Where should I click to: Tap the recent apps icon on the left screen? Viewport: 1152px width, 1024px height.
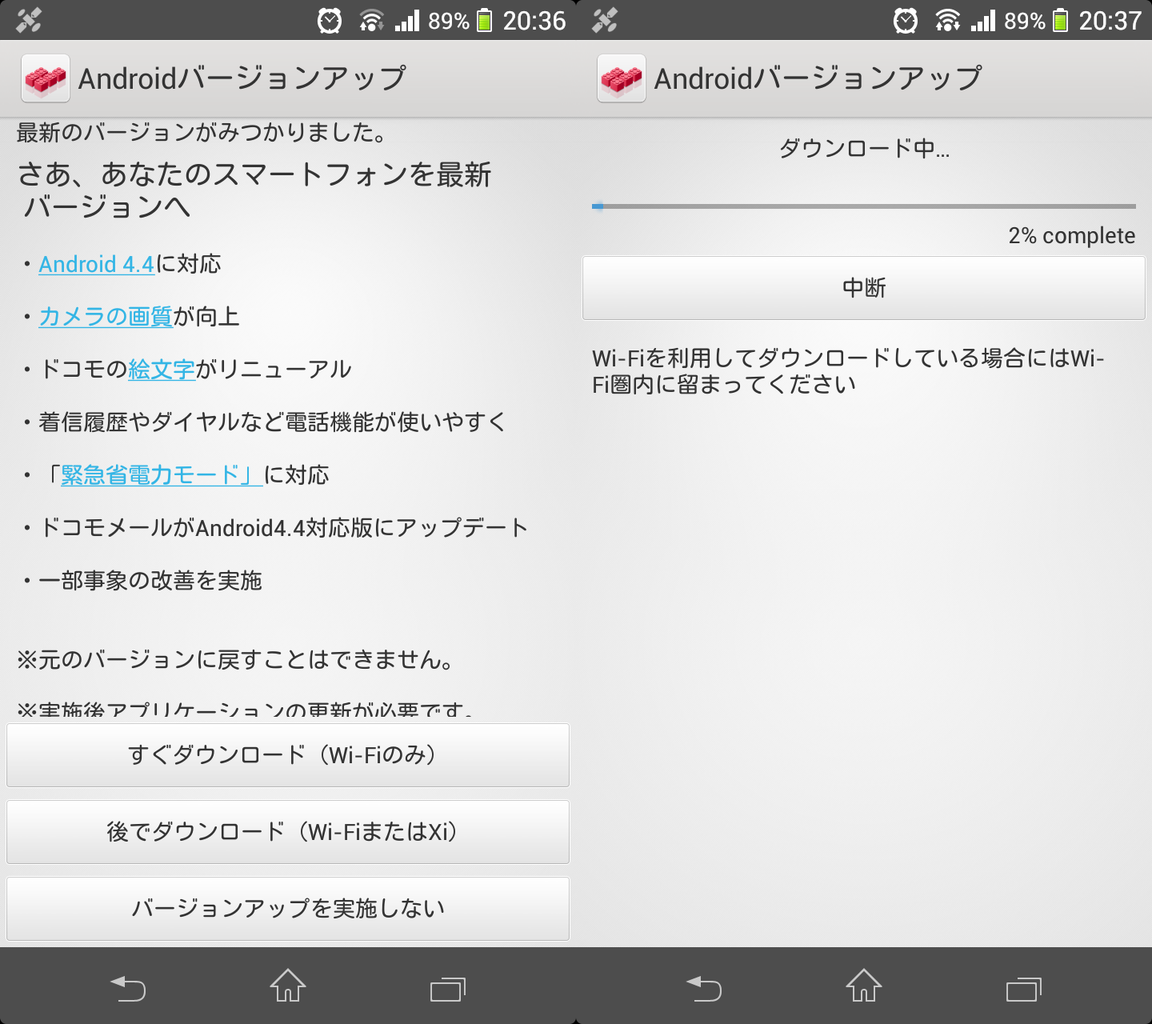(x=447, y=989)
